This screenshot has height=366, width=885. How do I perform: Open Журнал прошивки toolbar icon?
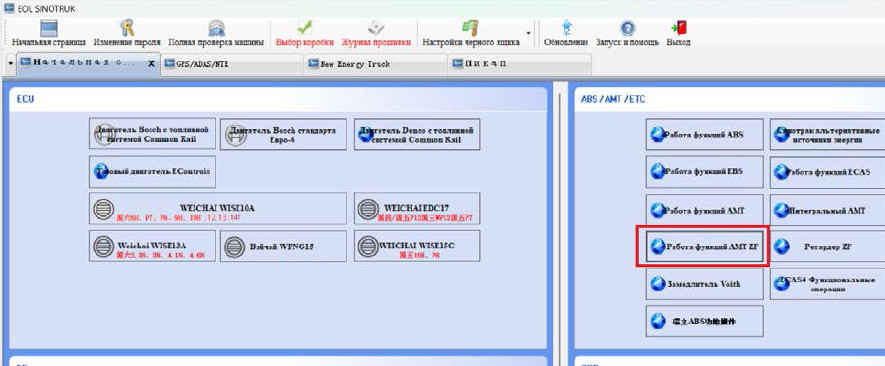pyautogui.click(x=376, y=28)
